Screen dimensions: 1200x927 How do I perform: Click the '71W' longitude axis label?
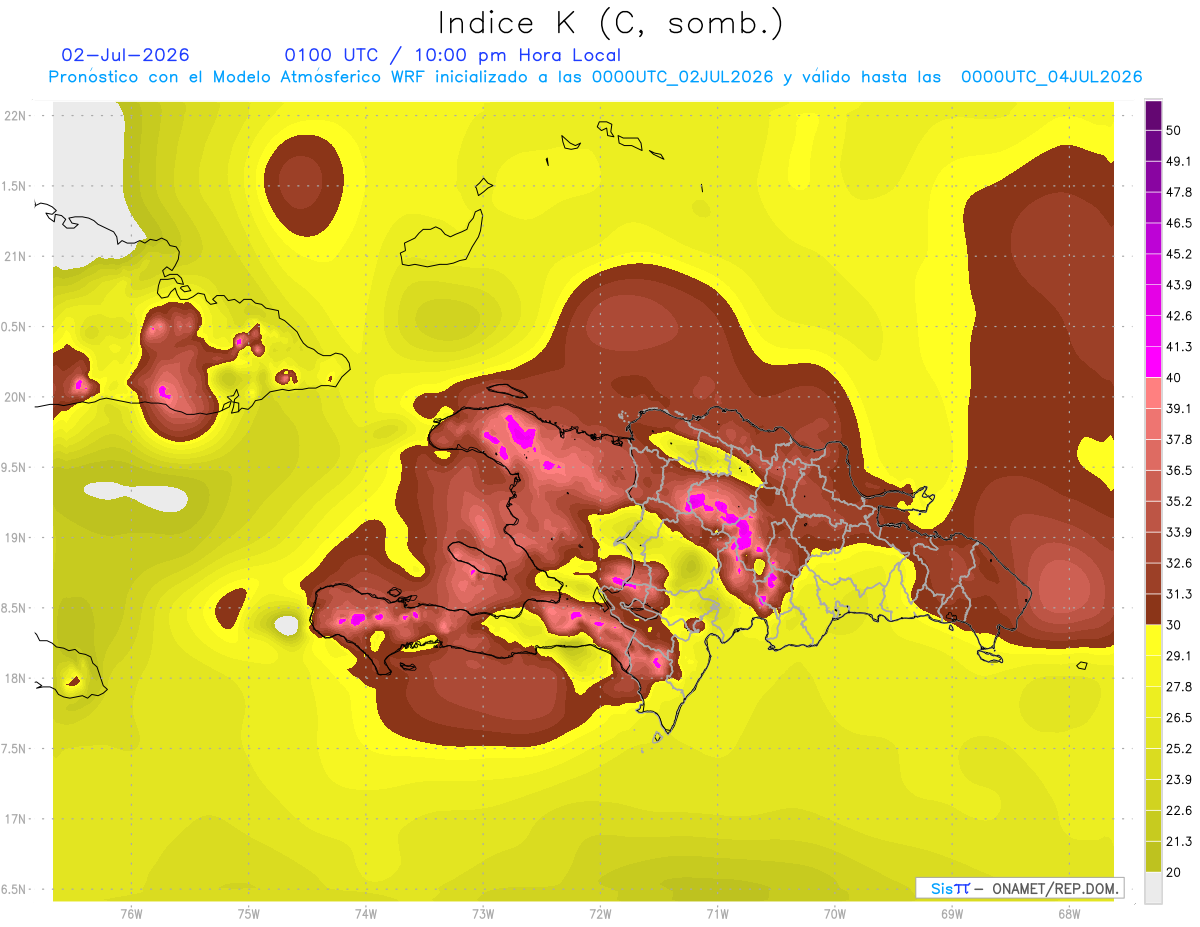point(717,914)
